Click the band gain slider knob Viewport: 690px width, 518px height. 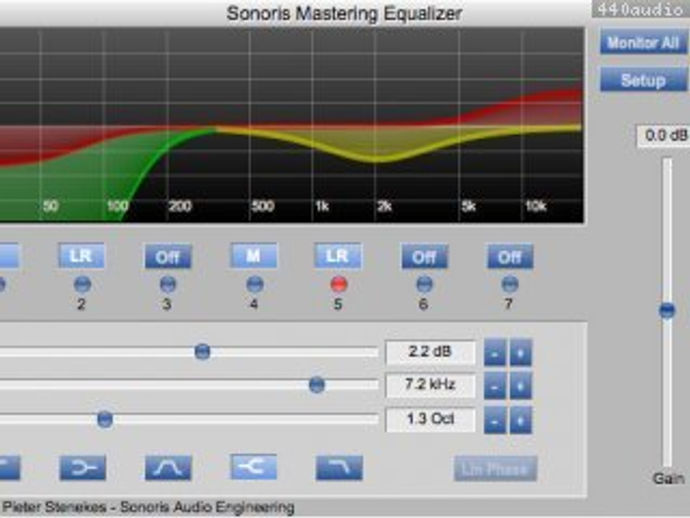coord(202,351)
